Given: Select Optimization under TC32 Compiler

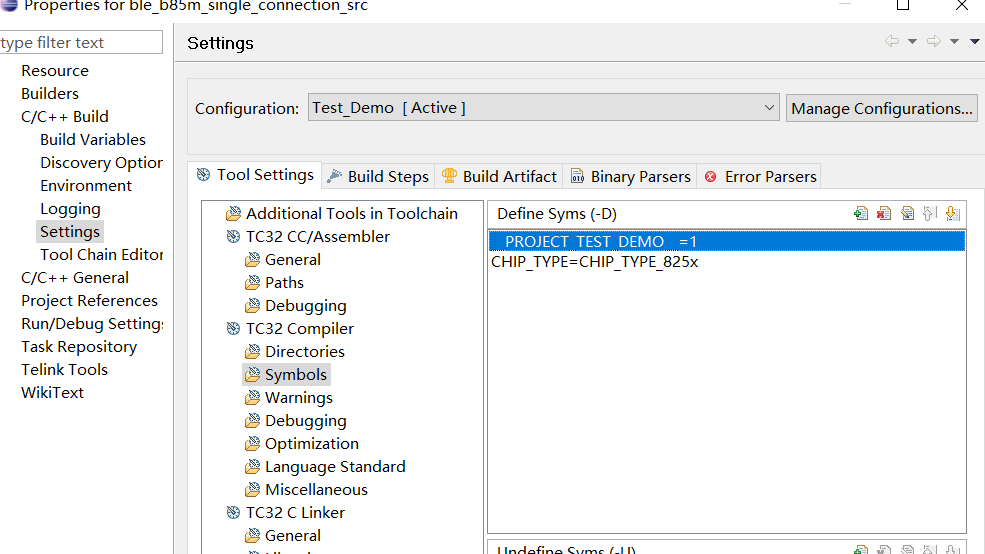Looking at the screenshot, I should [311, 444].
